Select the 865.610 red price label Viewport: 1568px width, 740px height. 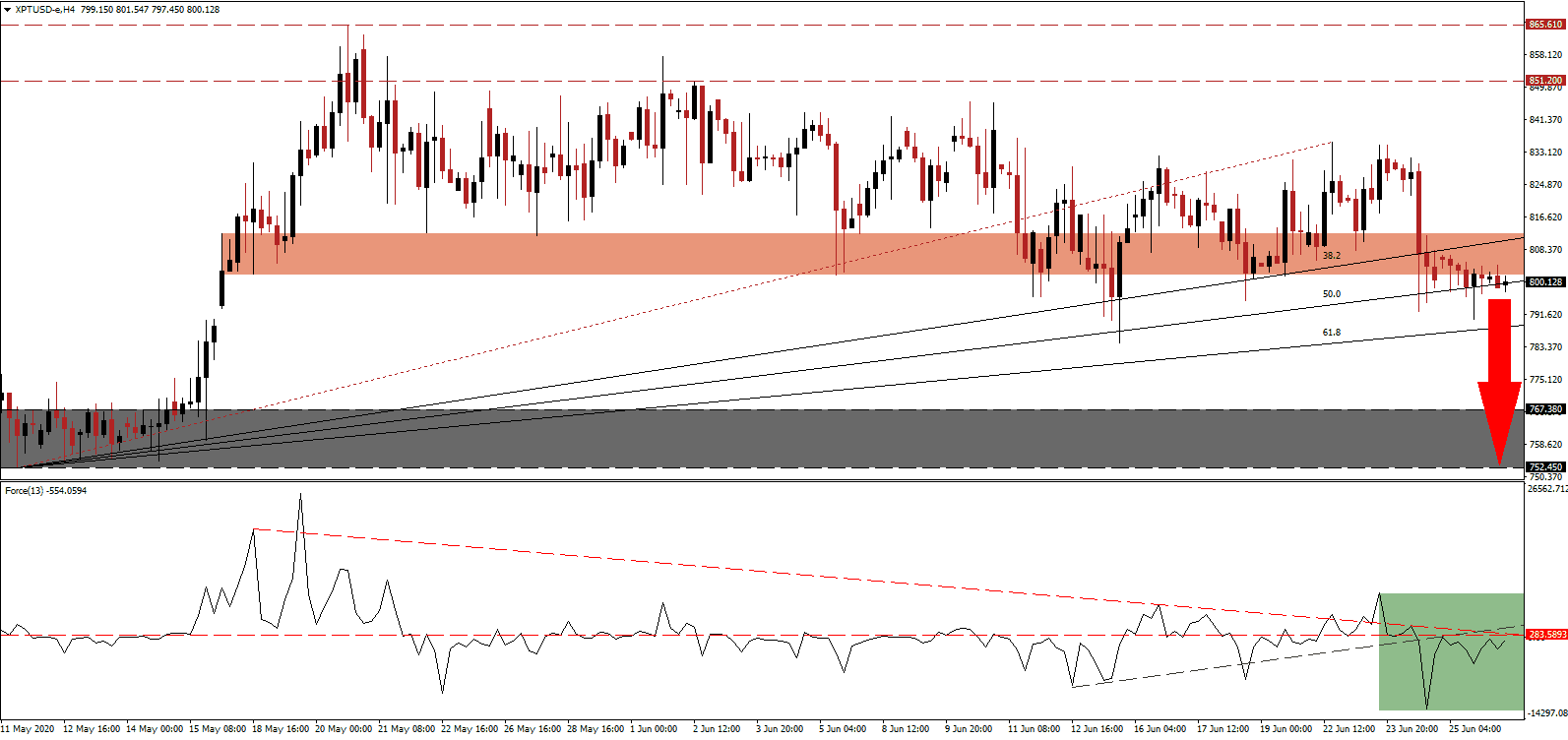coord(1544,25)
